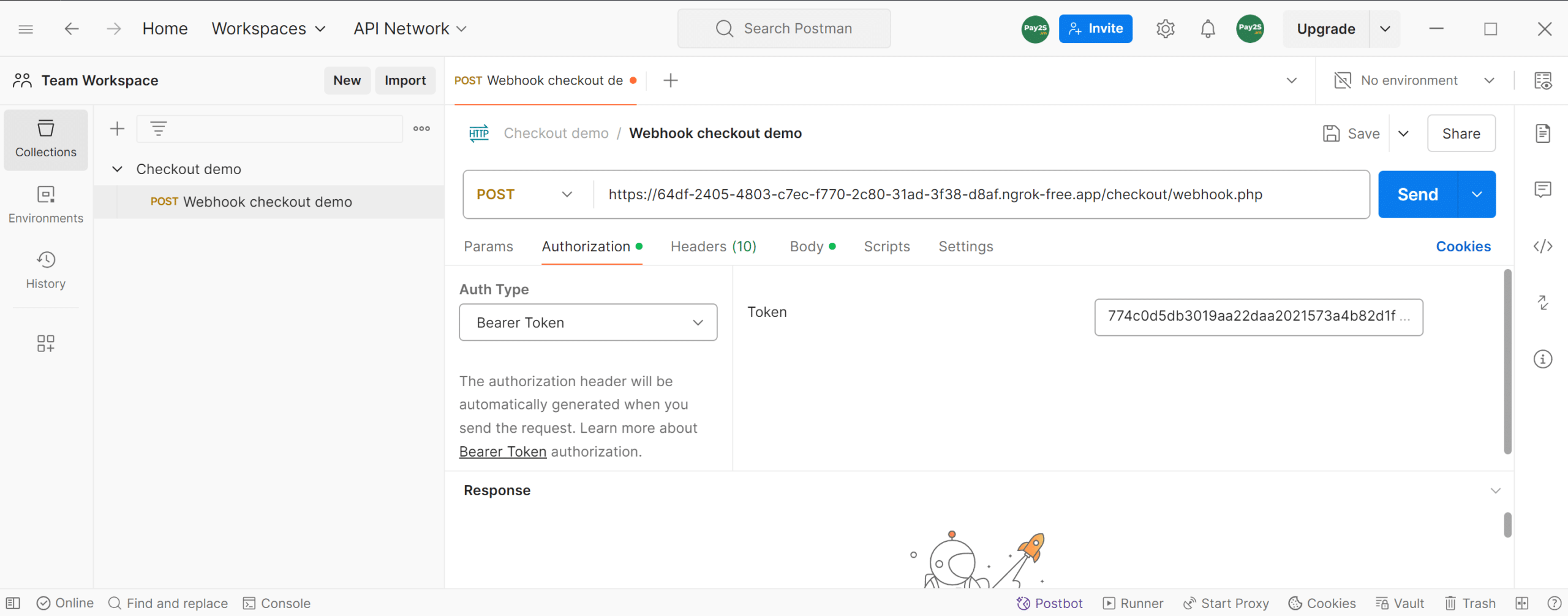The width and height of the screenshot is (1568, 616).
Task: Click the Import button
Action: pyautogui.click(x=405, y=80)
